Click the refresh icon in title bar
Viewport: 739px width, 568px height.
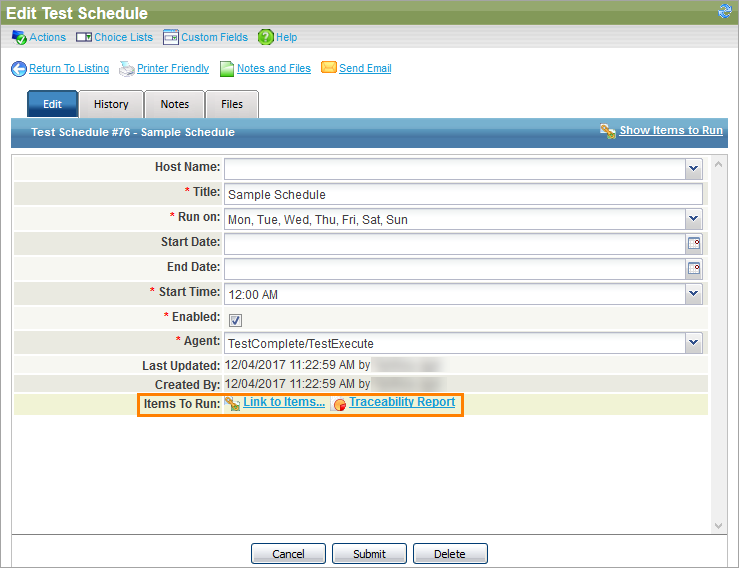coord(724,11)
